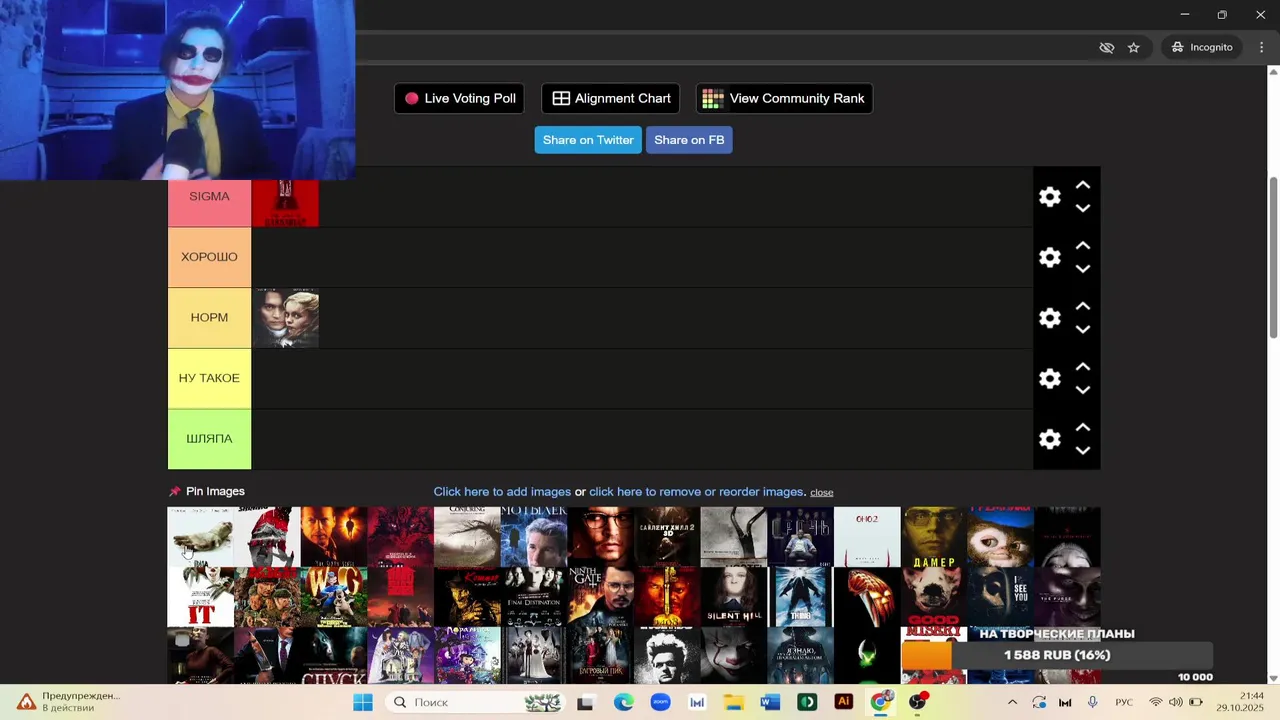Move НОРМ tier row up
Screen dimensions: 1280x720
1082,307
